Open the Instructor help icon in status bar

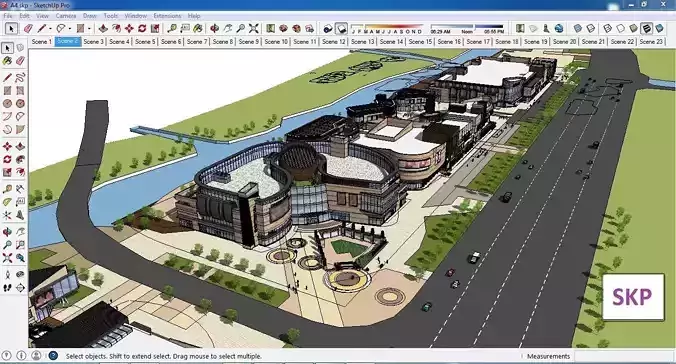tap(53, 356)
